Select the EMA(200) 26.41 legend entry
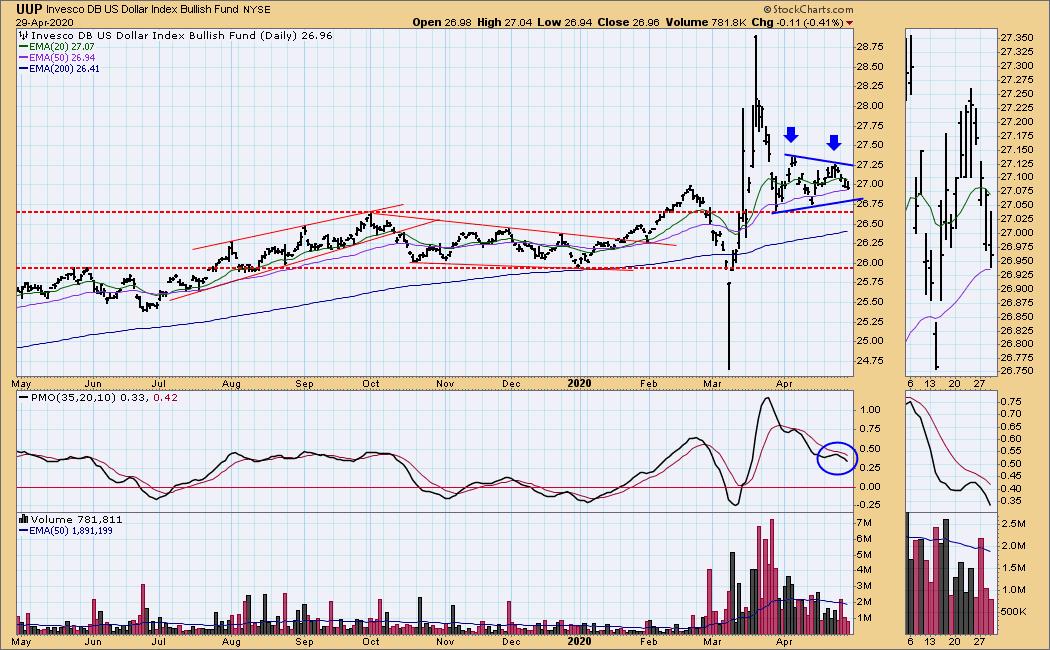Image resolution: width=1050 pixels, height=650 pixels. 60,68
